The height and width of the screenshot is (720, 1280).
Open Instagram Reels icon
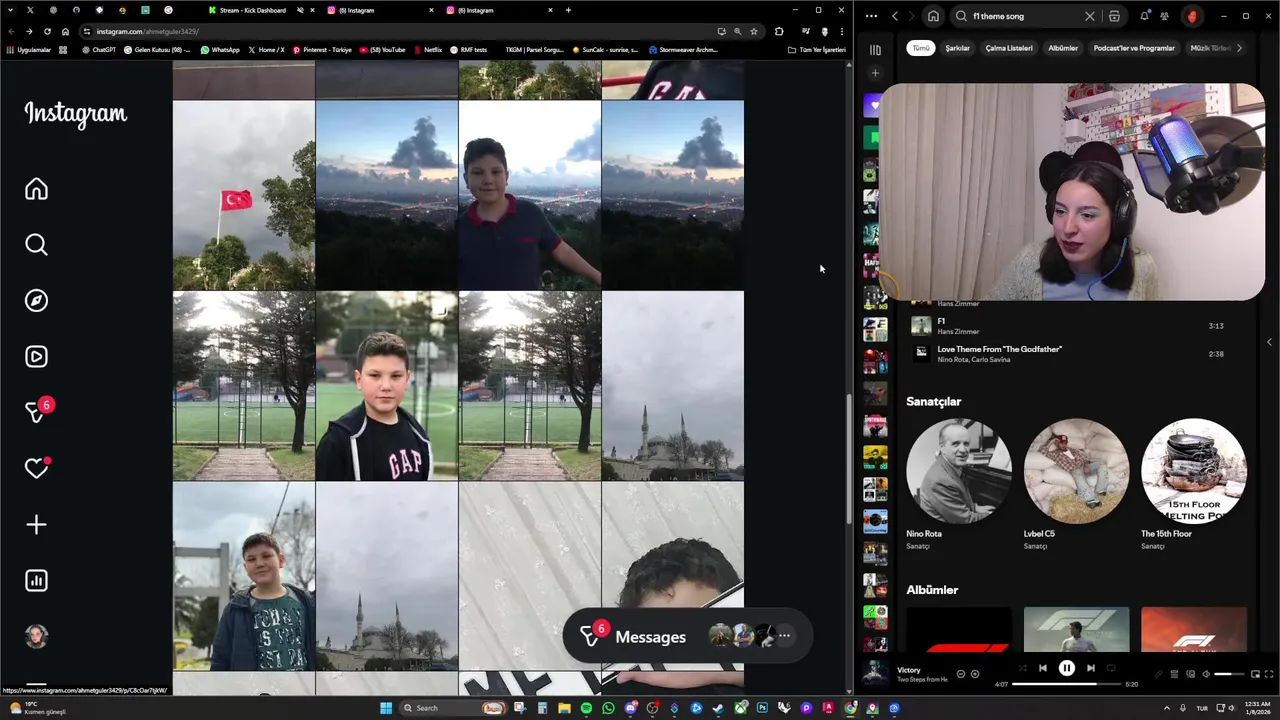[36, 357]
